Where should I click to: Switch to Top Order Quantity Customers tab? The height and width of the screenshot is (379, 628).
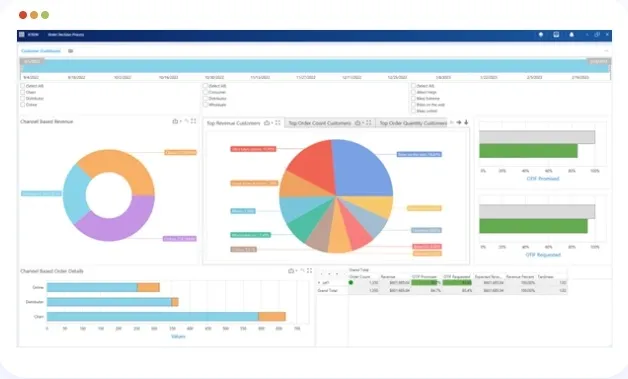413,123
